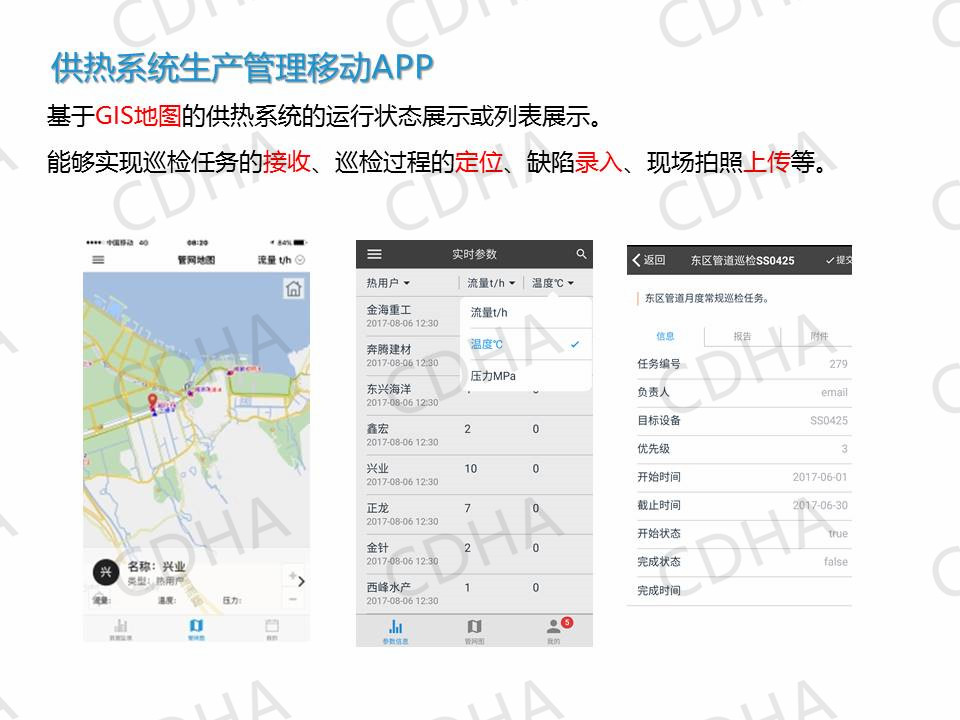Select the 参数信息 bottom tab
The width and height of the screenshot is (960, 720).
(396, 631)
